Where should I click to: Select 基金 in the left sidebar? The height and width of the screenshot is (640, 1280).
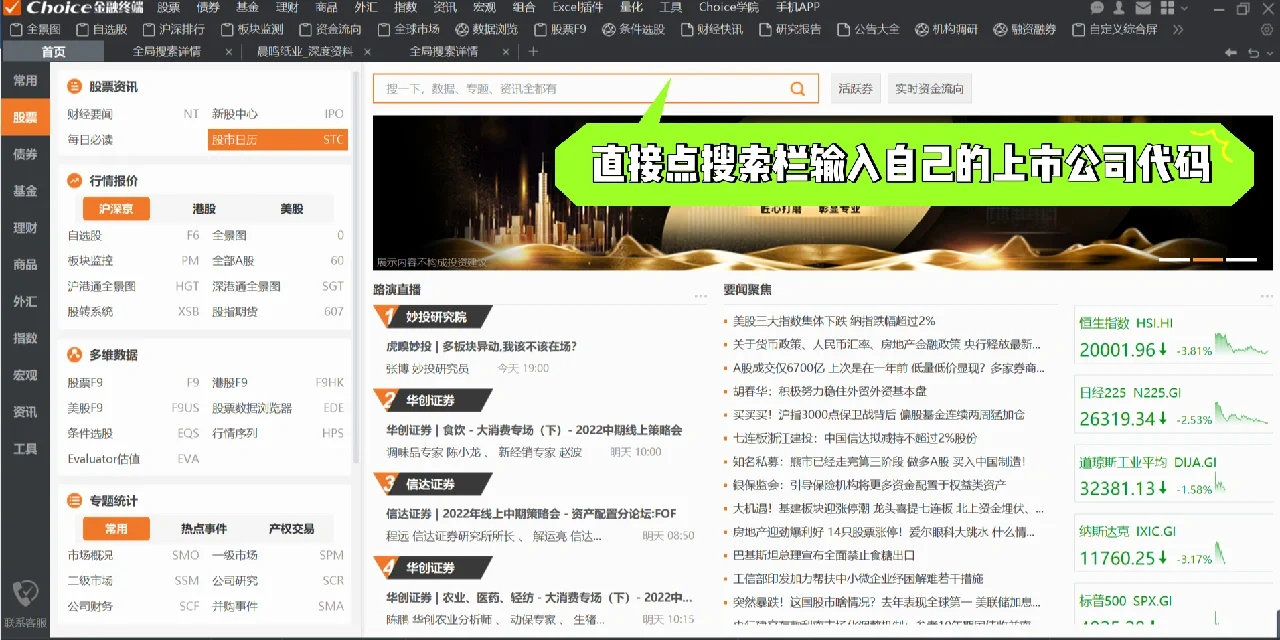[x=25, y=191]
